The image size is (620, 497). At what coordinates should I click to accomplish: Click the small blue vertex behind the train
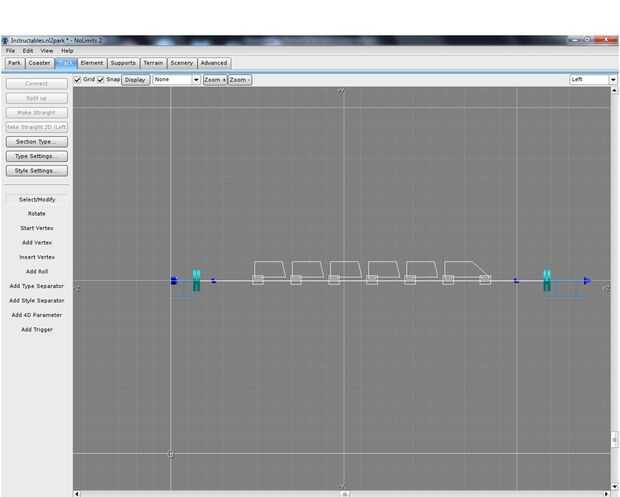pos(213,281)
